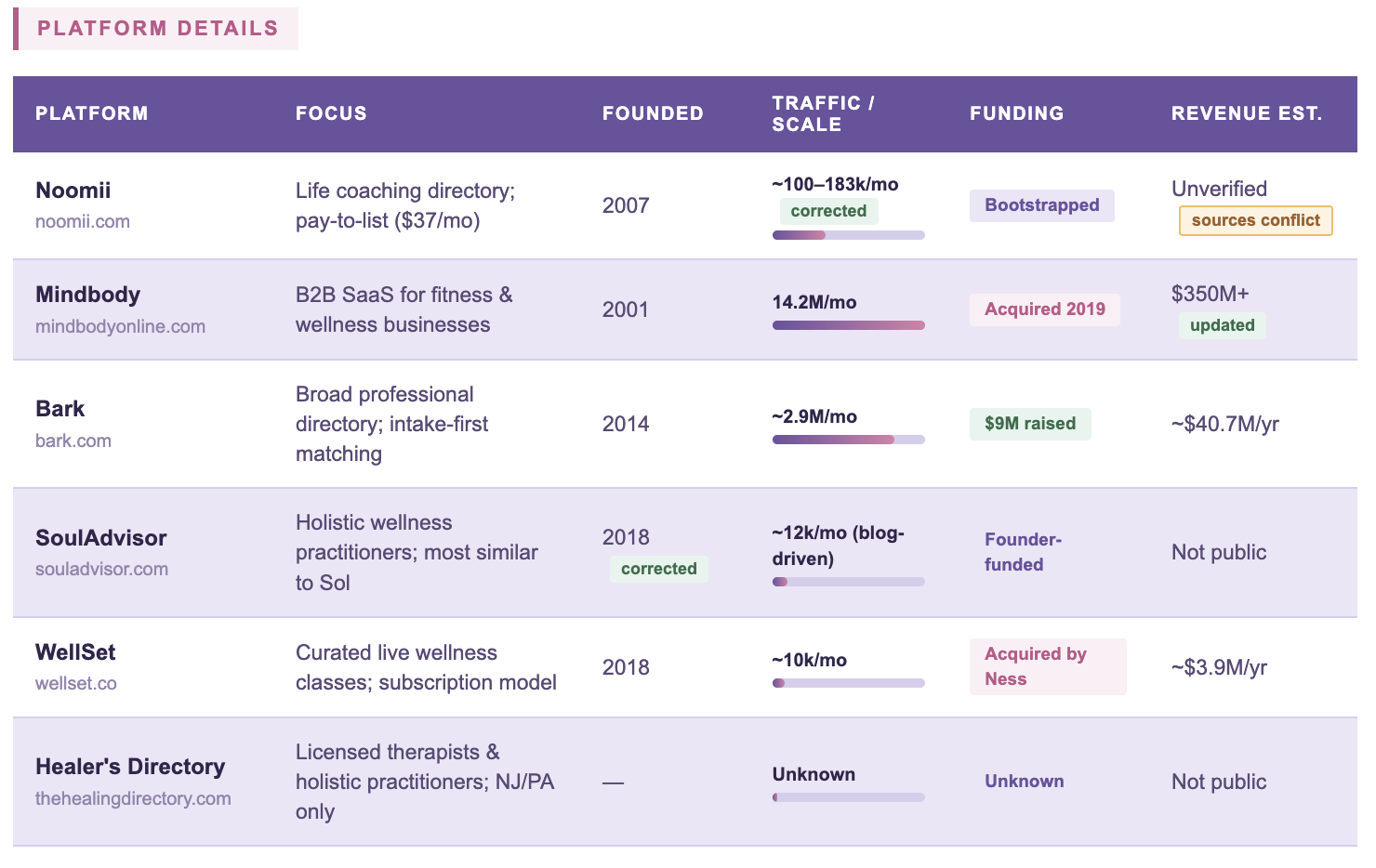Open the mindbodyonline.com link
This screenshot has height=868, width=1376.
120,327
